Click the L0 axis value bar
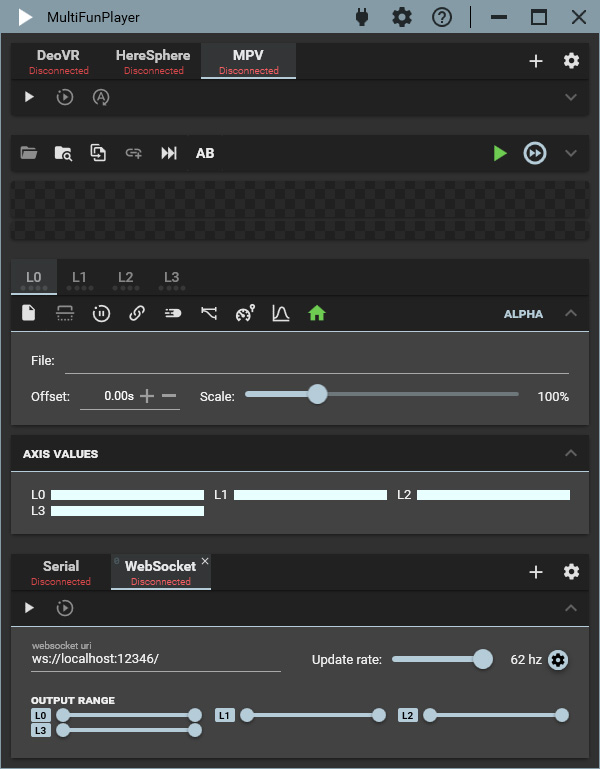This screenshot has height=769, width=600. (x=128, y=495)
